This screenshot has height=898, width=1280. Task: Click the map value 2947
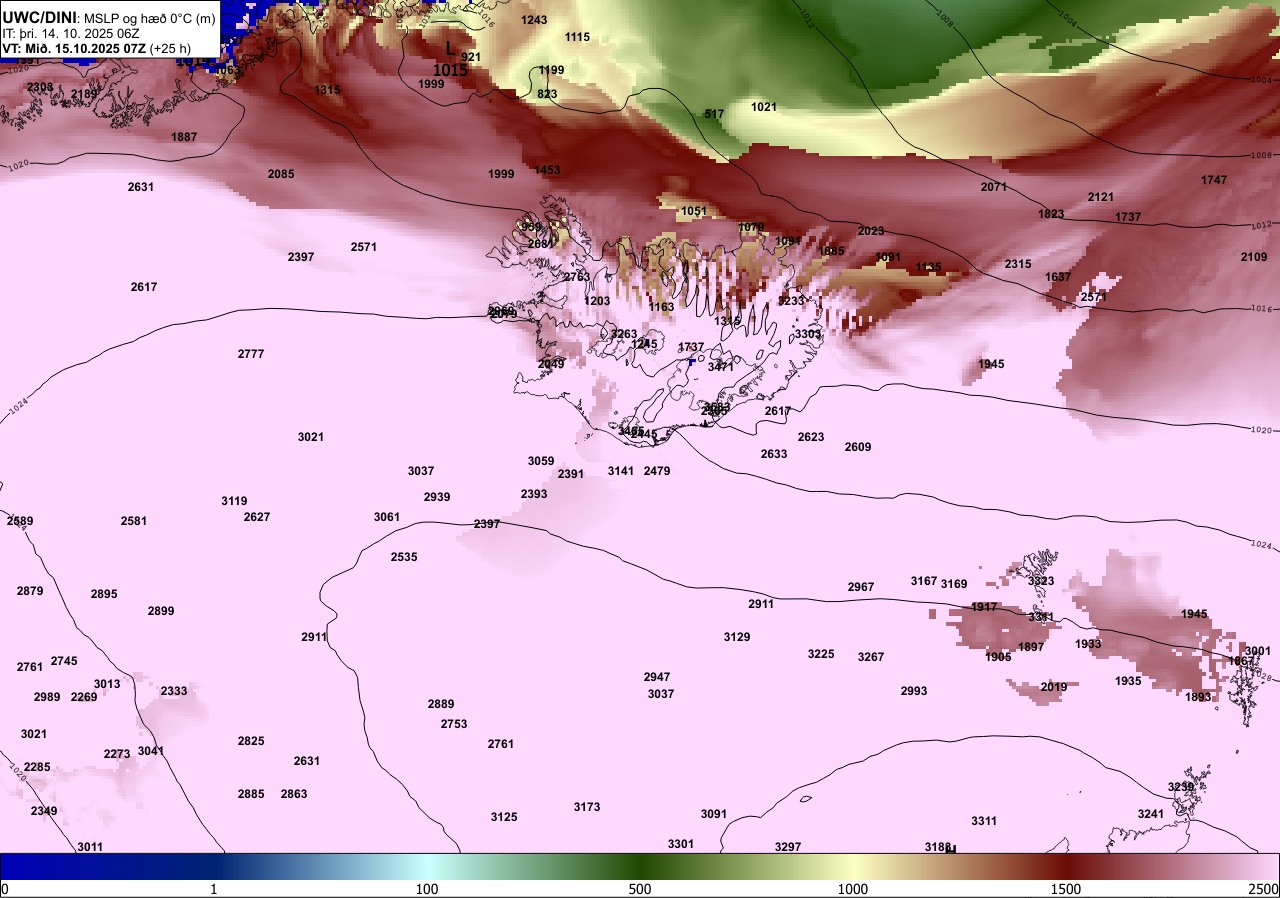[x=657, y=677]
